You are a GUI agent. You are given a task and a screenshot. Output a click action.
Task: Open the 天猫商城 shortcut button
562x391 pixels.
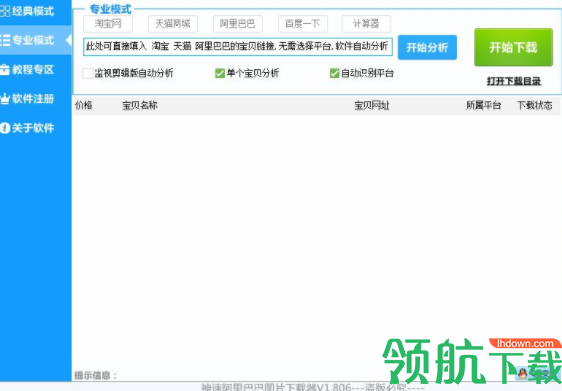click(173, 24)
